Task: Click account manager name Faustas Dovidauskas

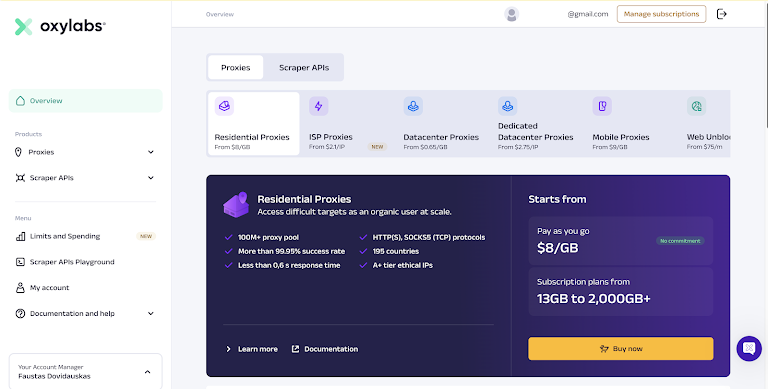Action: [54, 376]
